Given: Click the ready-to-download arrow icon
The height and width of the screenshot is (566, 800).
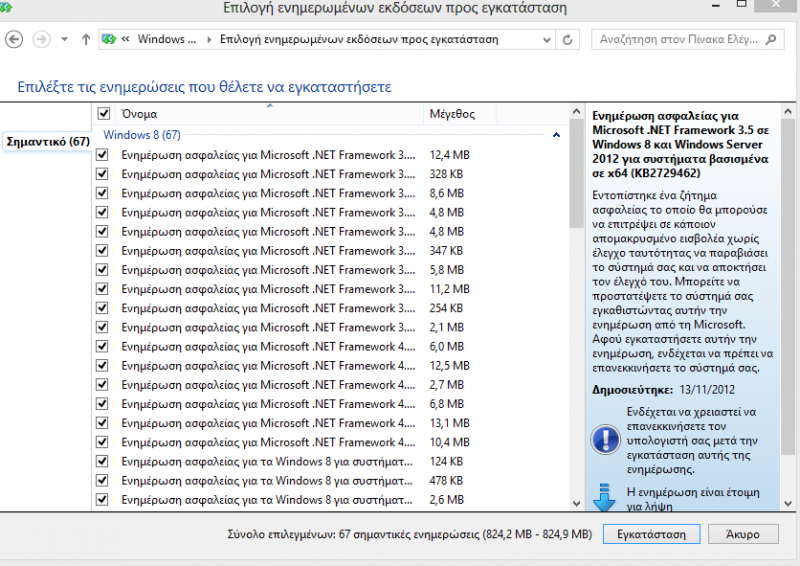Looking at the screenshot, I should (605, 498).
